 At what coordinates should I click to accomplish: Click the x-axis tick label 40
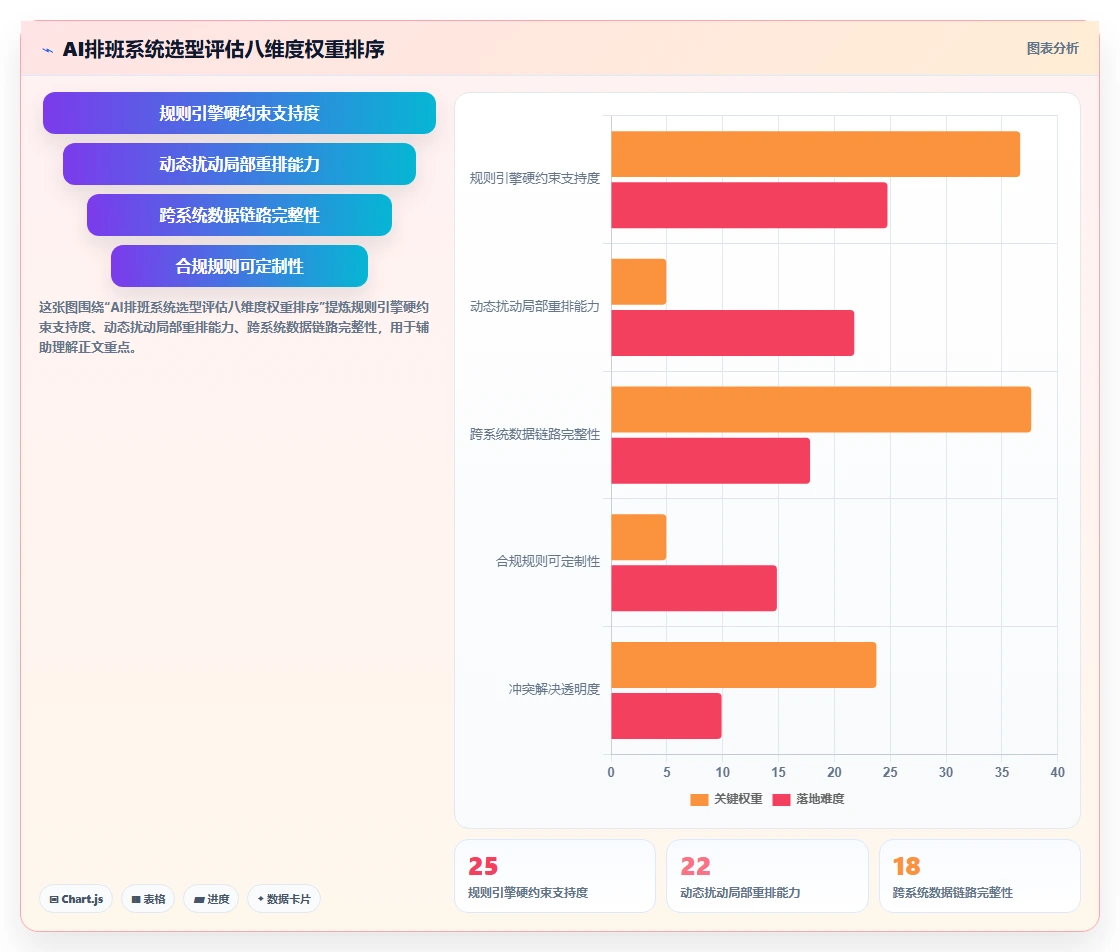click(1058, 772)
